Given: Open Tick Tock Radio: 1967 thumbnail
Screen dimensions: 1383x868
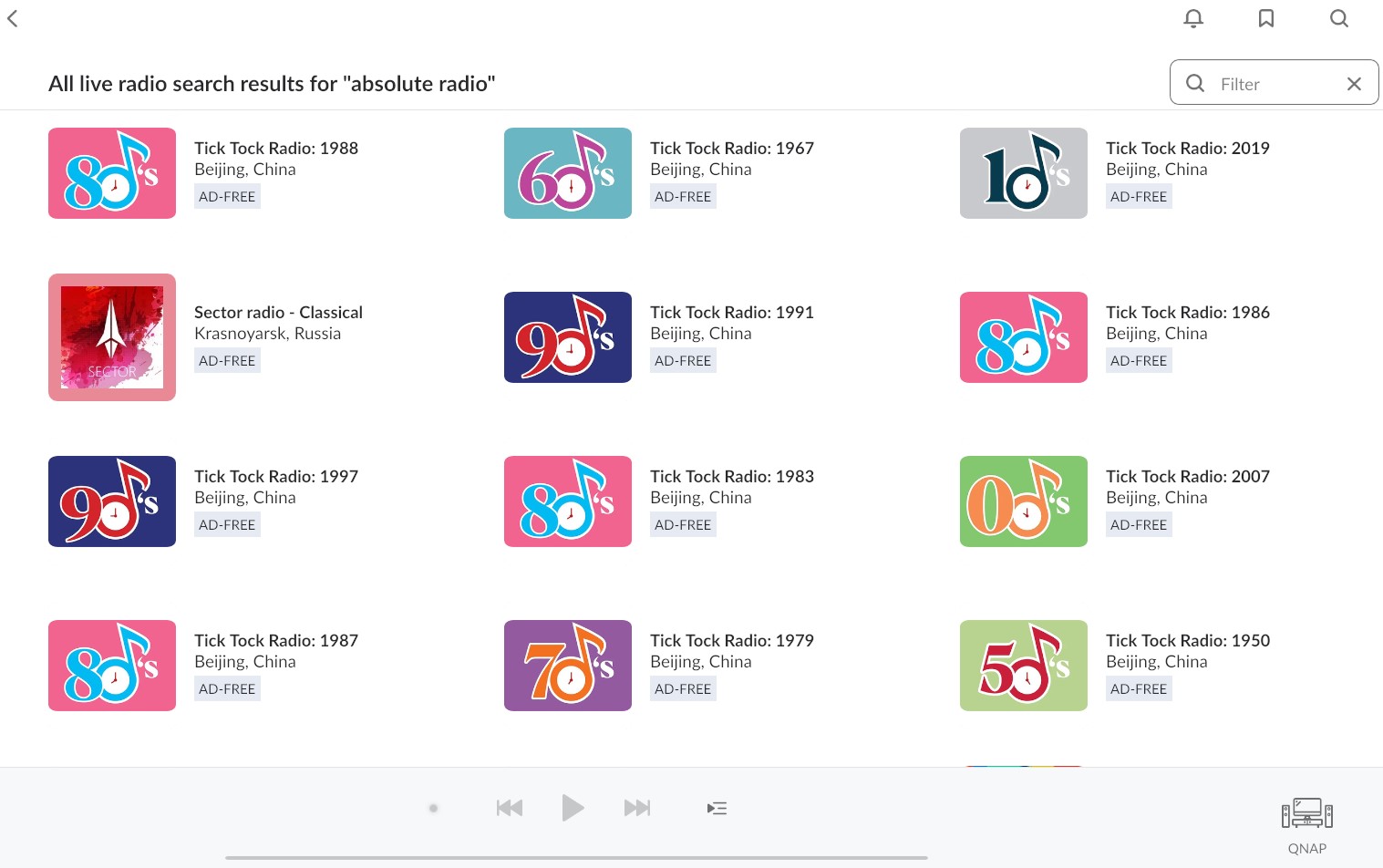Looking at the screenshot, I should click(x=568, y=173).
